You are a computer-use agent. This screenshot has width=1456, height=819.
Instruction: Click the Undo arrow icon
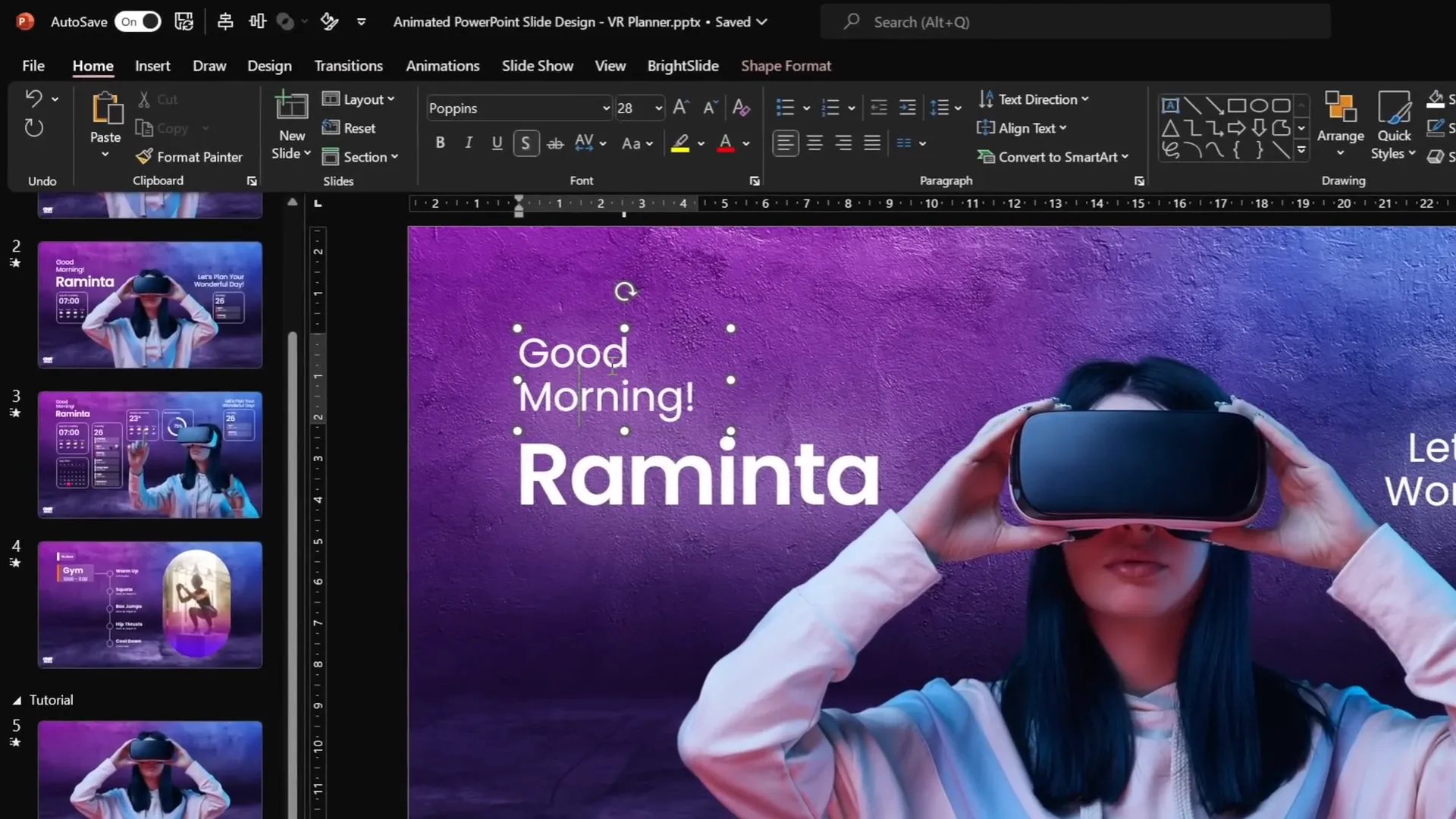[33, 99]
